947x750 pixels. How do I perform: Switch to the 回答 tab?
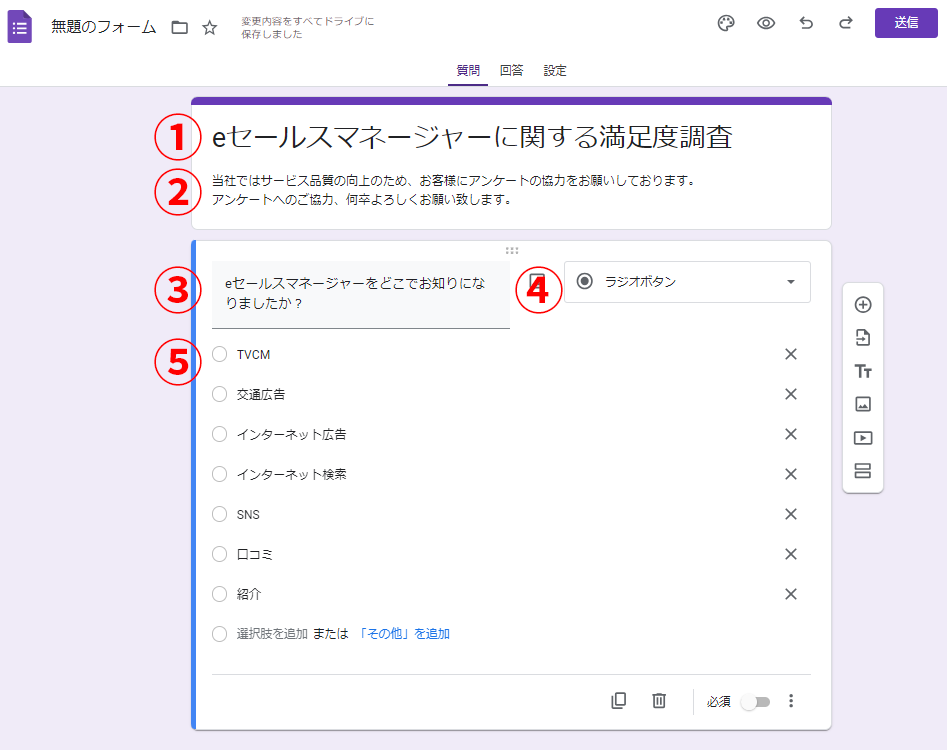pyautogui.click(x=511, y=71)
